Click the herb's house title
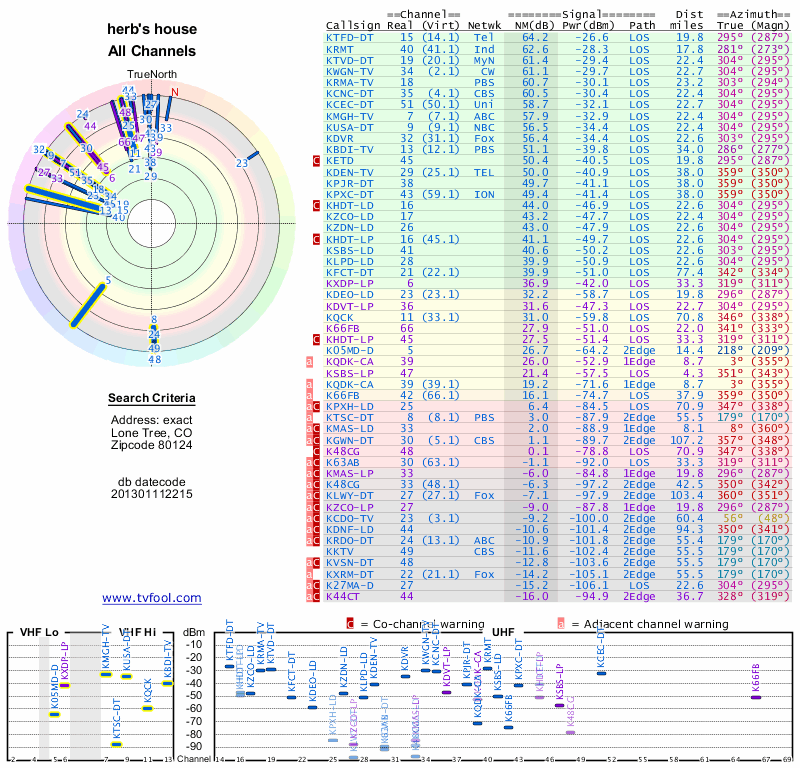The height and width of the screenshot is (768, 800). tap(152, 29)
